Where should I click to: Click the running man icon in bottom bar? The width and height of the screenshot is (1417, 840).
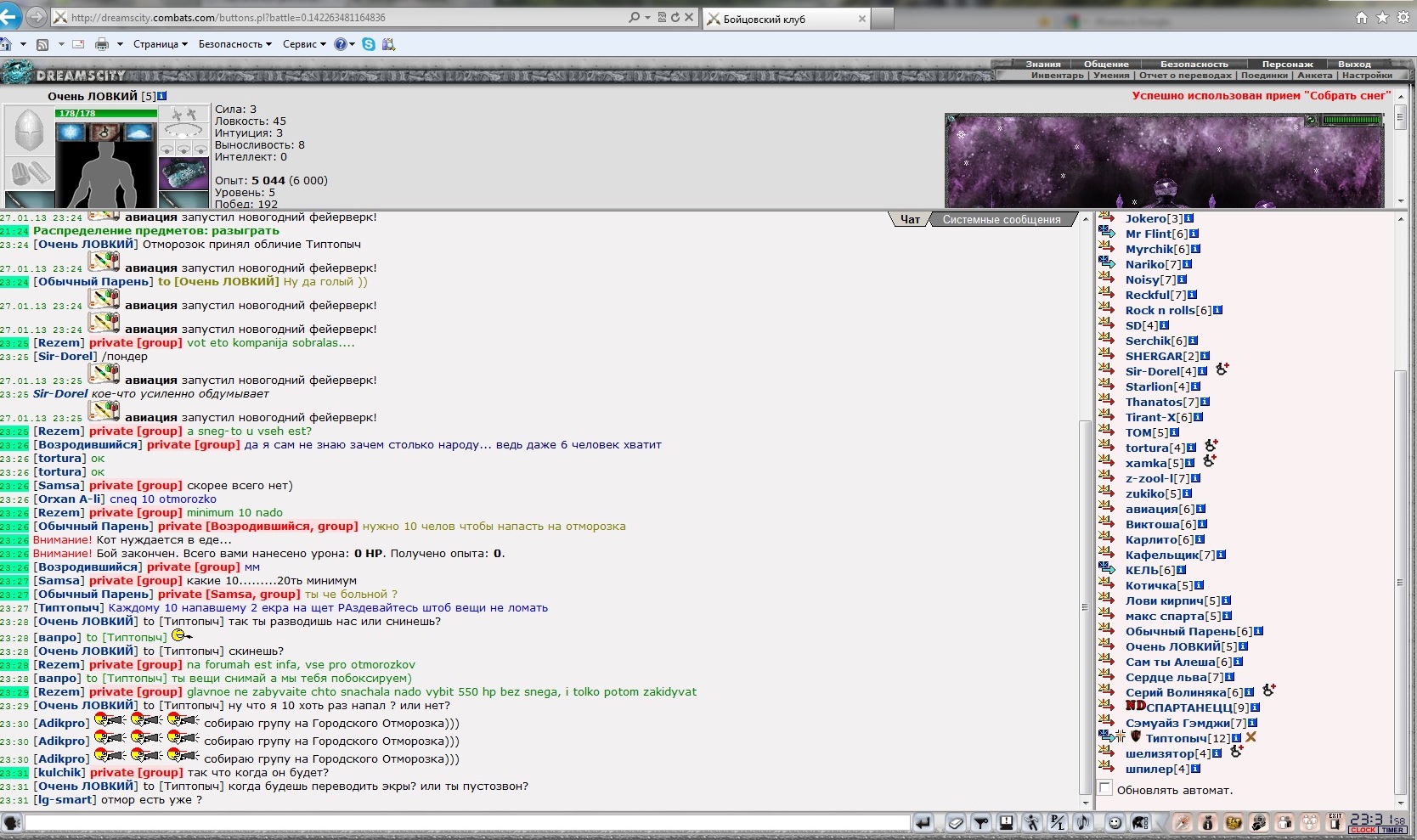pyautogui.click(x=1032, y=822)
